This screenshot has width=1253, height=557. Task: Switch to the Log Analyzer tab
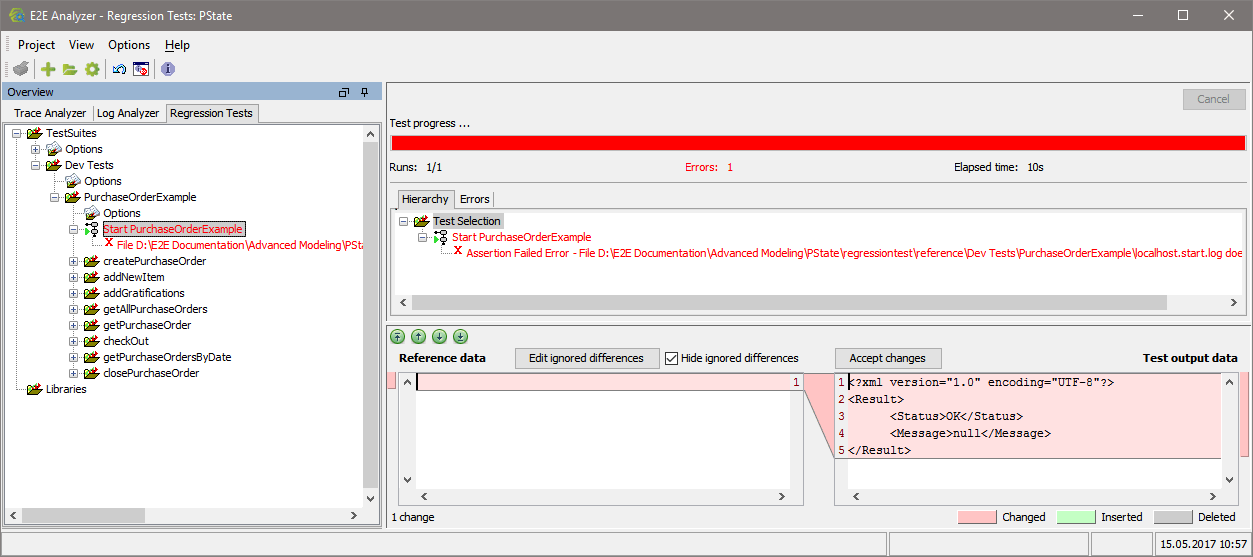[127, 113]
